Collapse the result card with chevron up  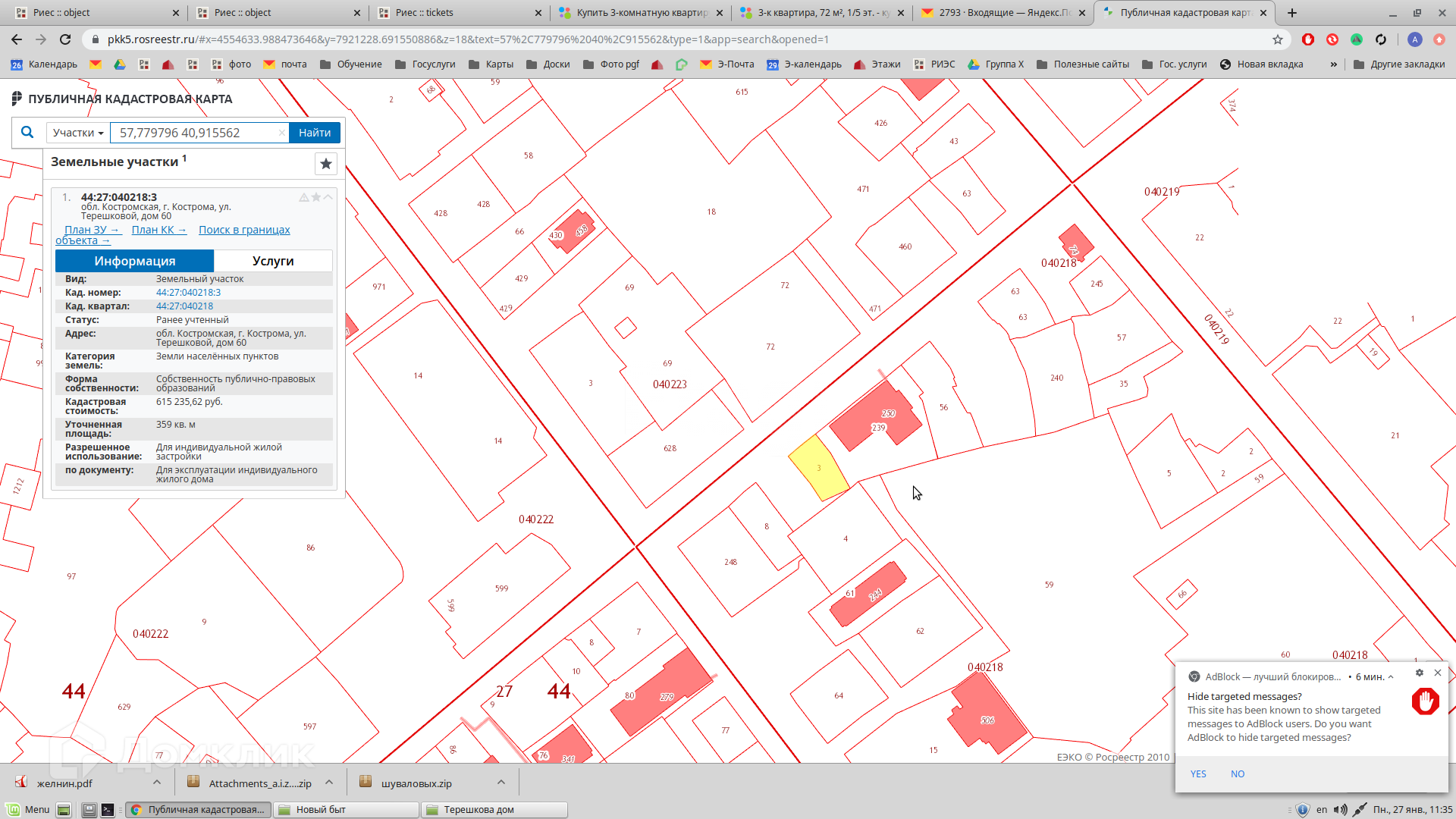(x=328, y=197)
